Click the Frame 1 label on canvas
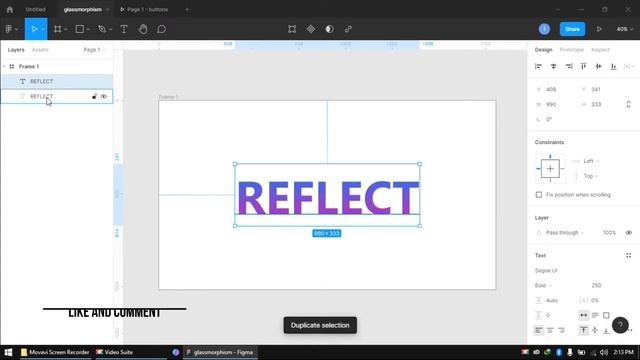This screenshot has width=640, height=360. 168,97
